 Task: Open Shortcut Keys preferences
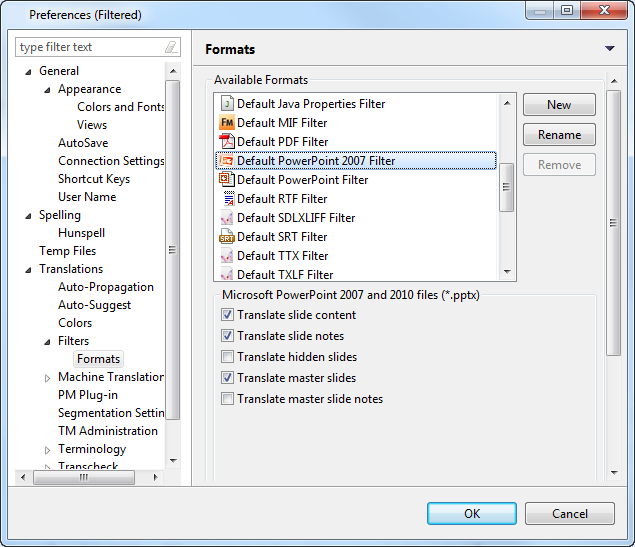(x=94, y=179)
